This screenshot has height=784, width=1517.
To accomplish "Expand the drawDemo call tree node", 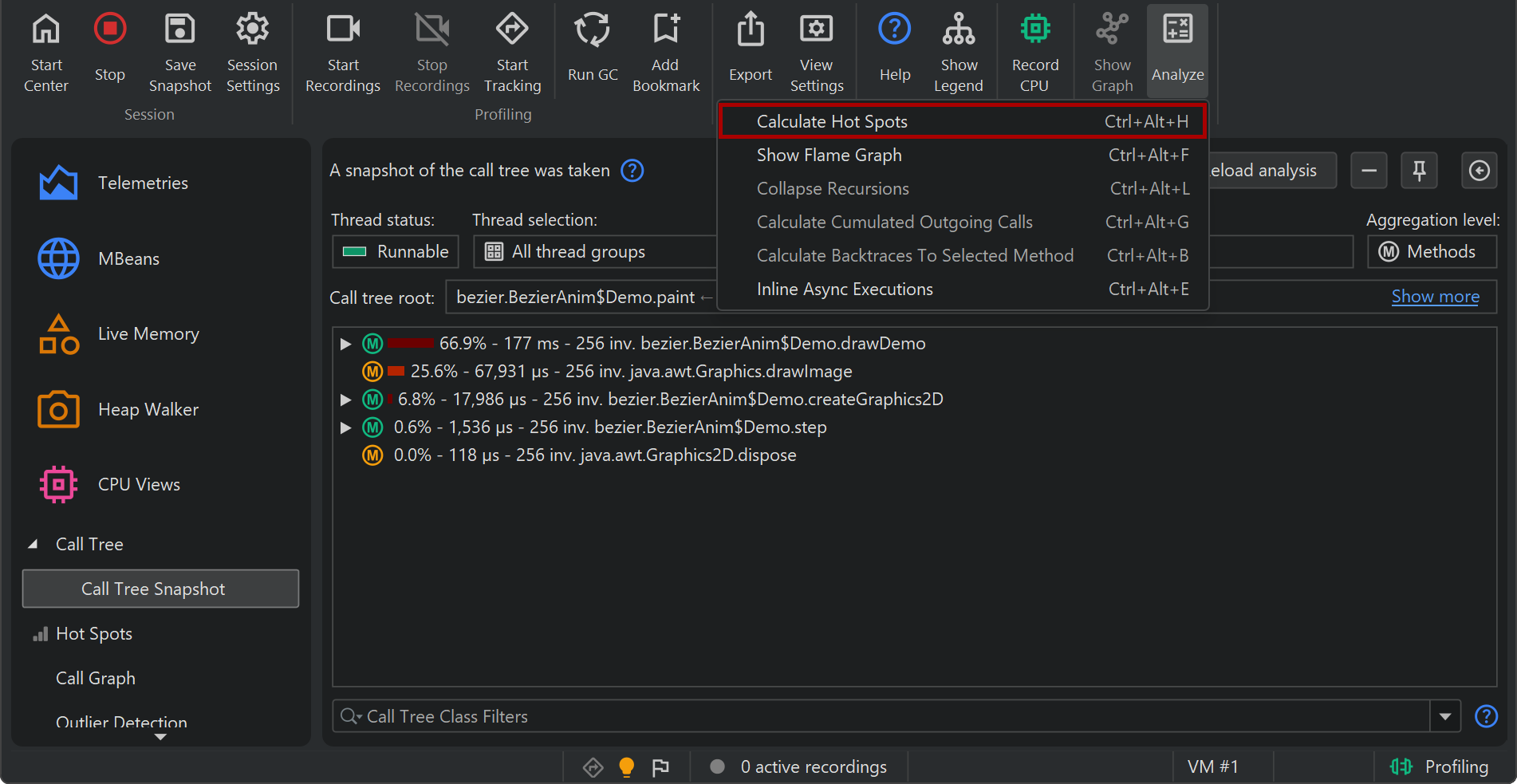I will click(x=345, y=344).
